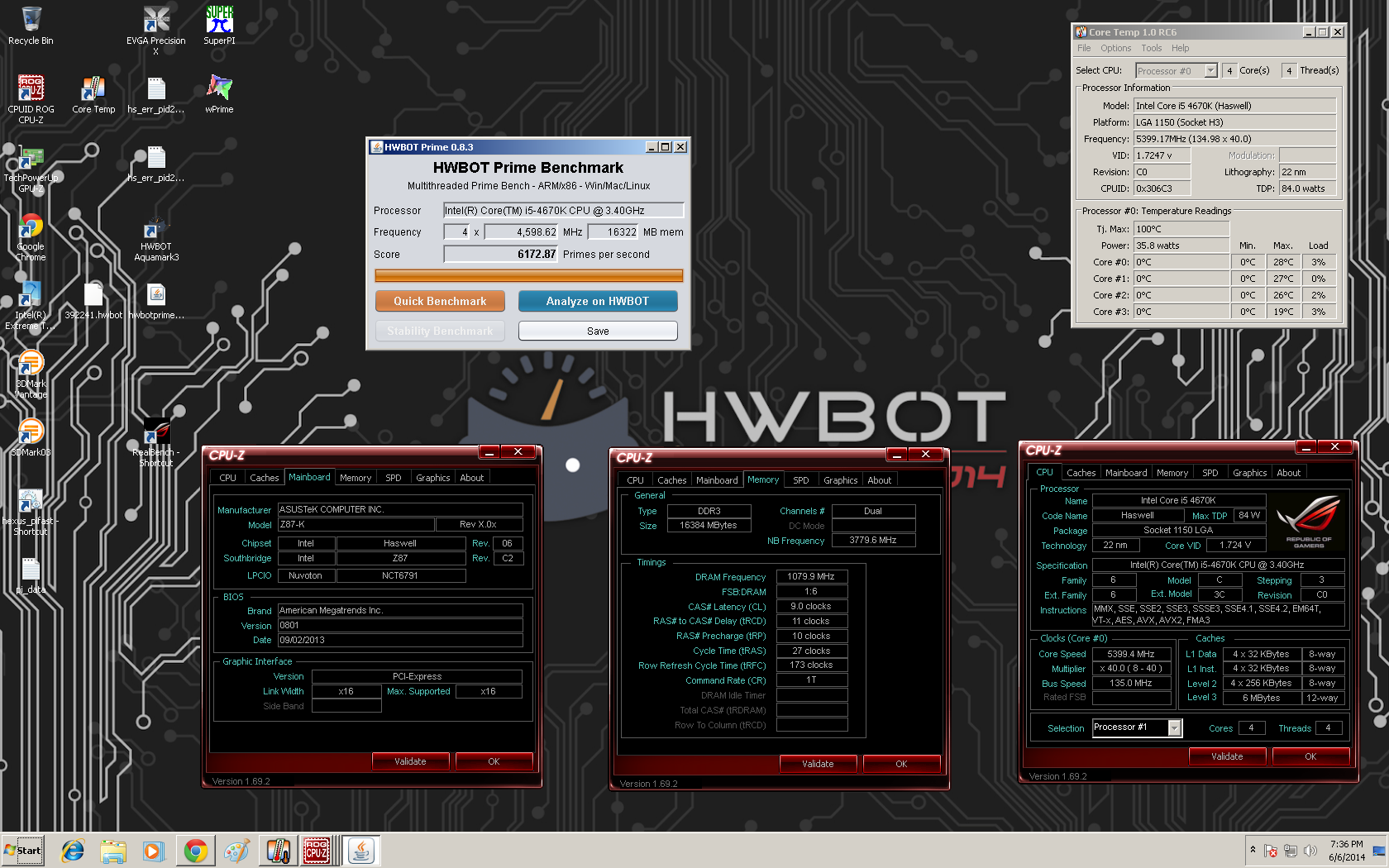Open Core Temp desktop icon
This screenshot has width=1389, height=868.
tap(93, 93)
